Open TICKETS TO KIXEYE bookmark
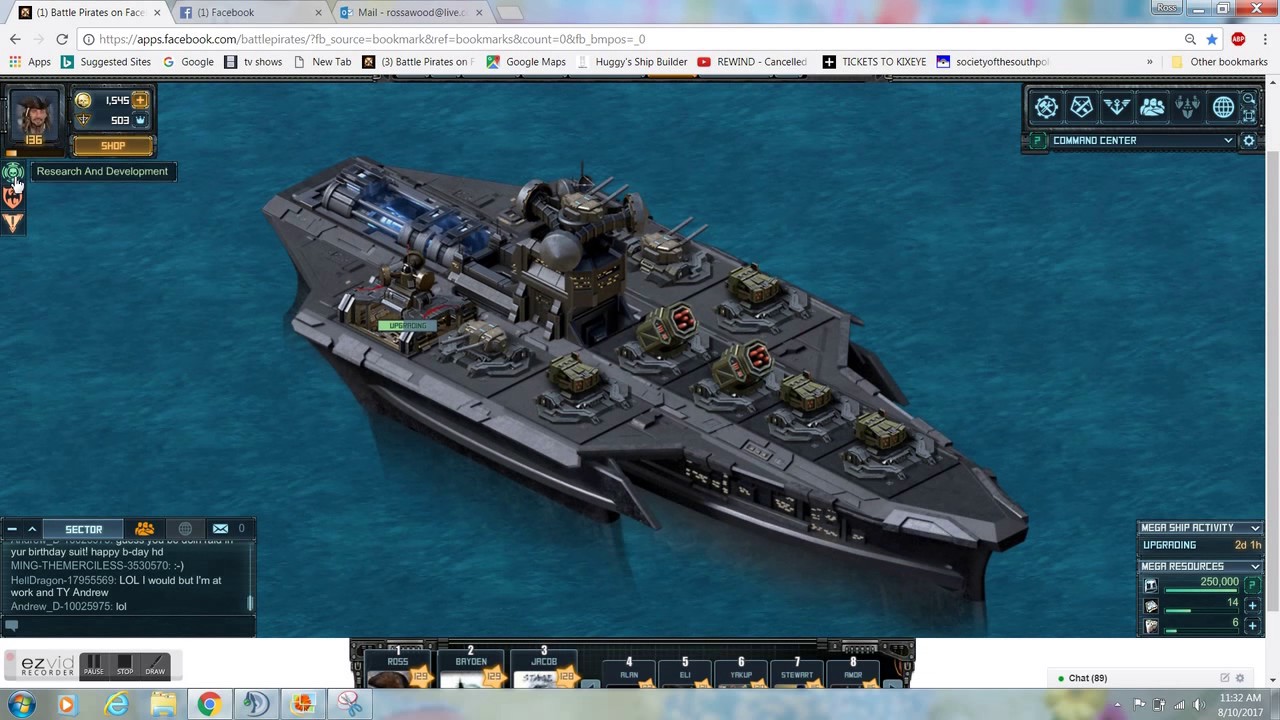The width and height of the screenshot is (1280, 720). click(874, 62)
